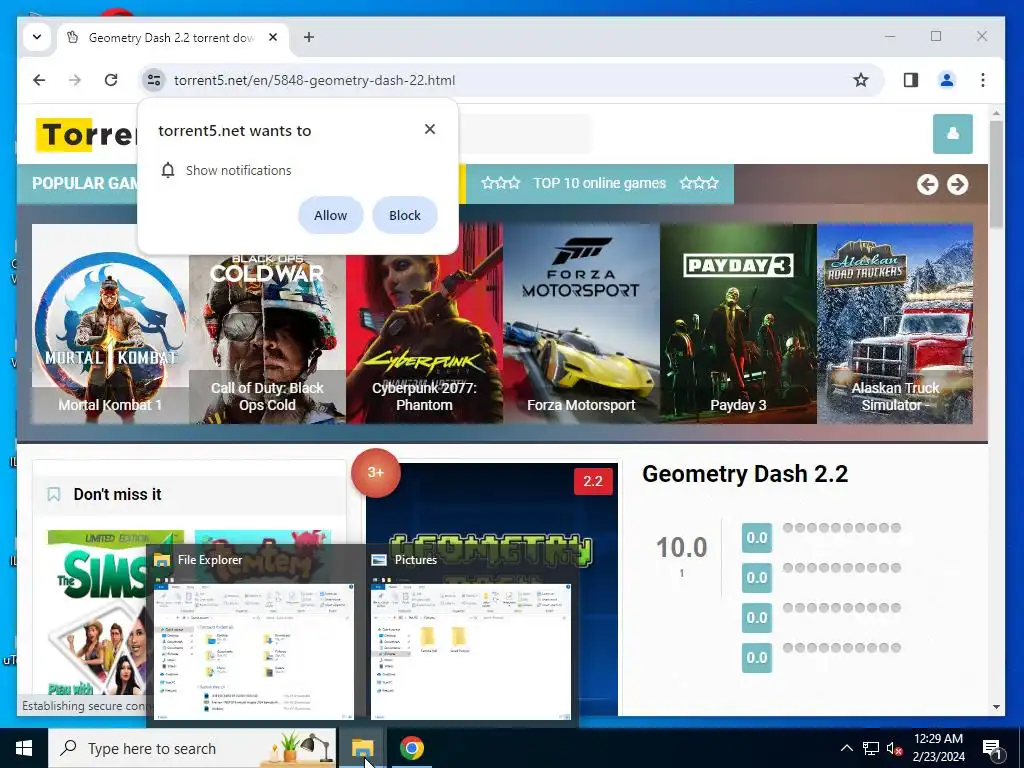Open new tab with plus icon
Image resolution: width=1024 pixels, height=768 pixels.
pyautogui.click(x=309, y=37)
